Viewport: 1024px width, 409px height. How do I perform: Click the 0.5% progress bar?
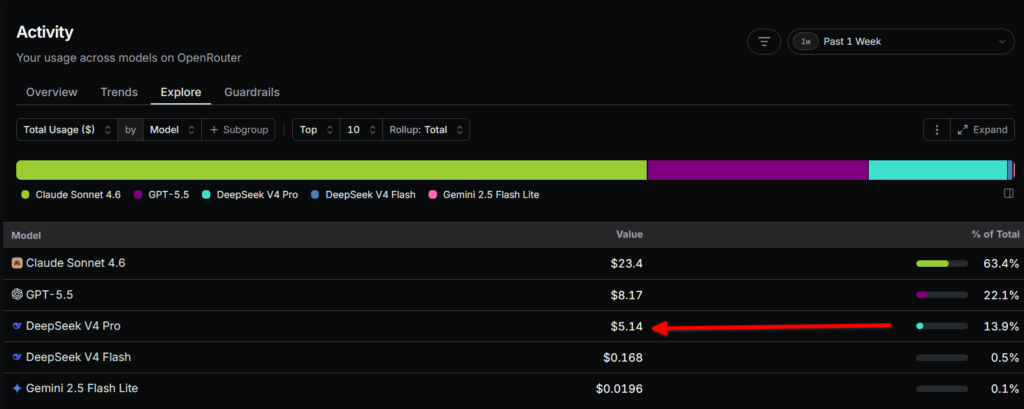coord(942,357)
